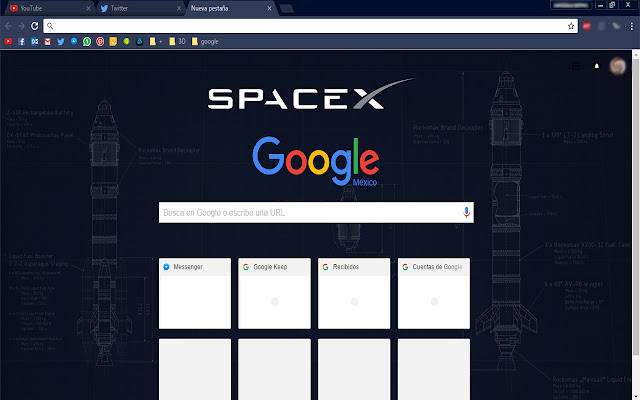Open the Messenger bookmark in bookmarks bar

point(74,41)
